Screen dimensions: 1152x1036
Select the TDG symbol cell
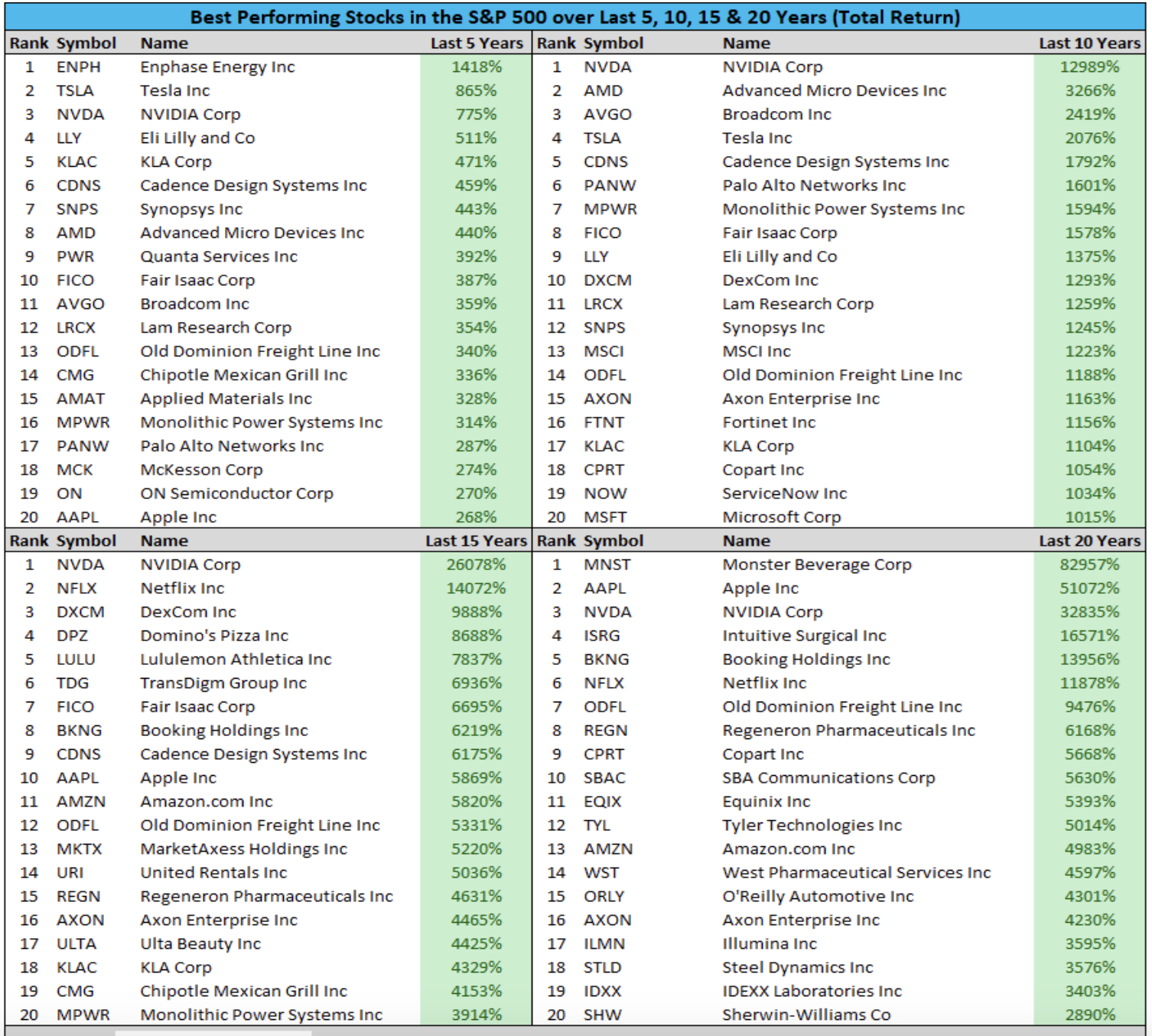point(73,683)
